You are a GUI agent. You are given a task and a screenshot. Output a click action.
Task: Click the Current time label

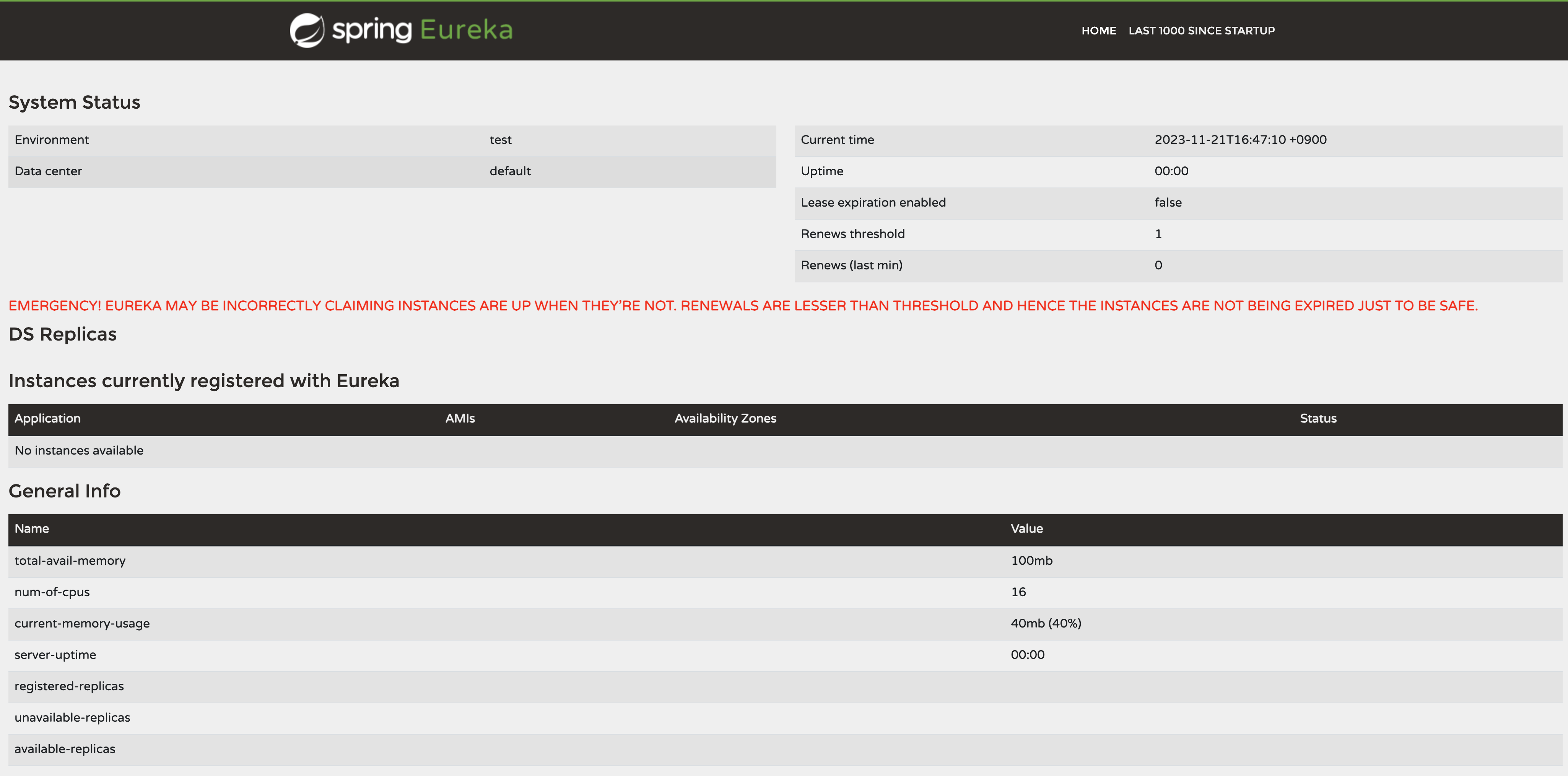837,140
